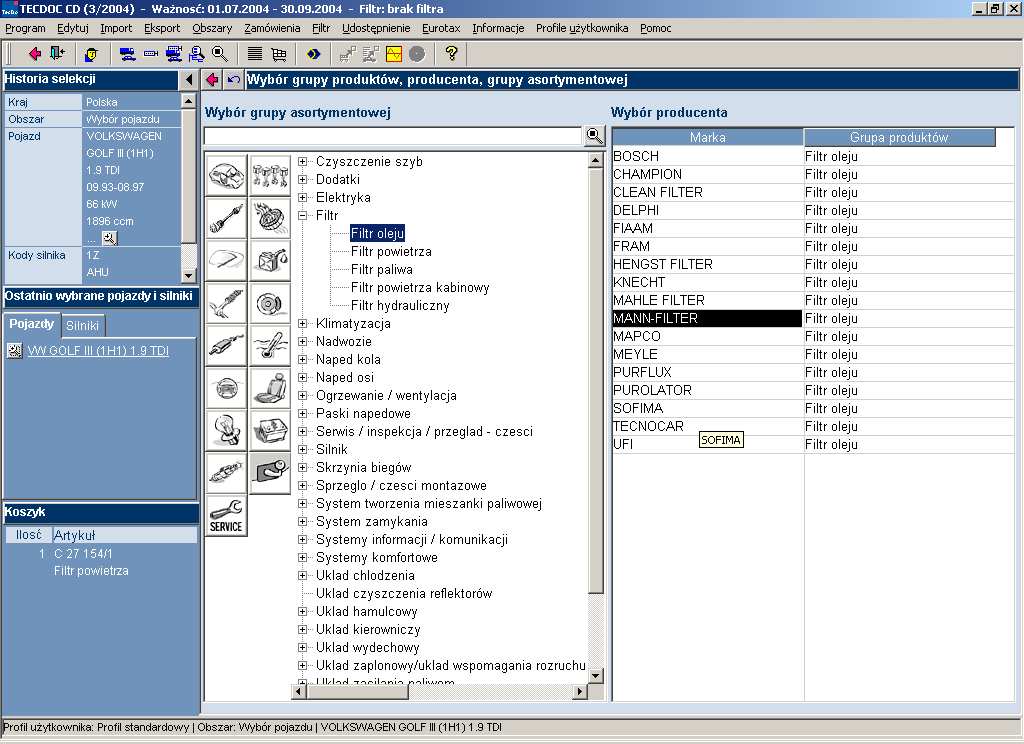Image resolution: width=1024 pixels, height=744 pixels.
Task: Open the Eksport menu
Action: pos(162,28)
